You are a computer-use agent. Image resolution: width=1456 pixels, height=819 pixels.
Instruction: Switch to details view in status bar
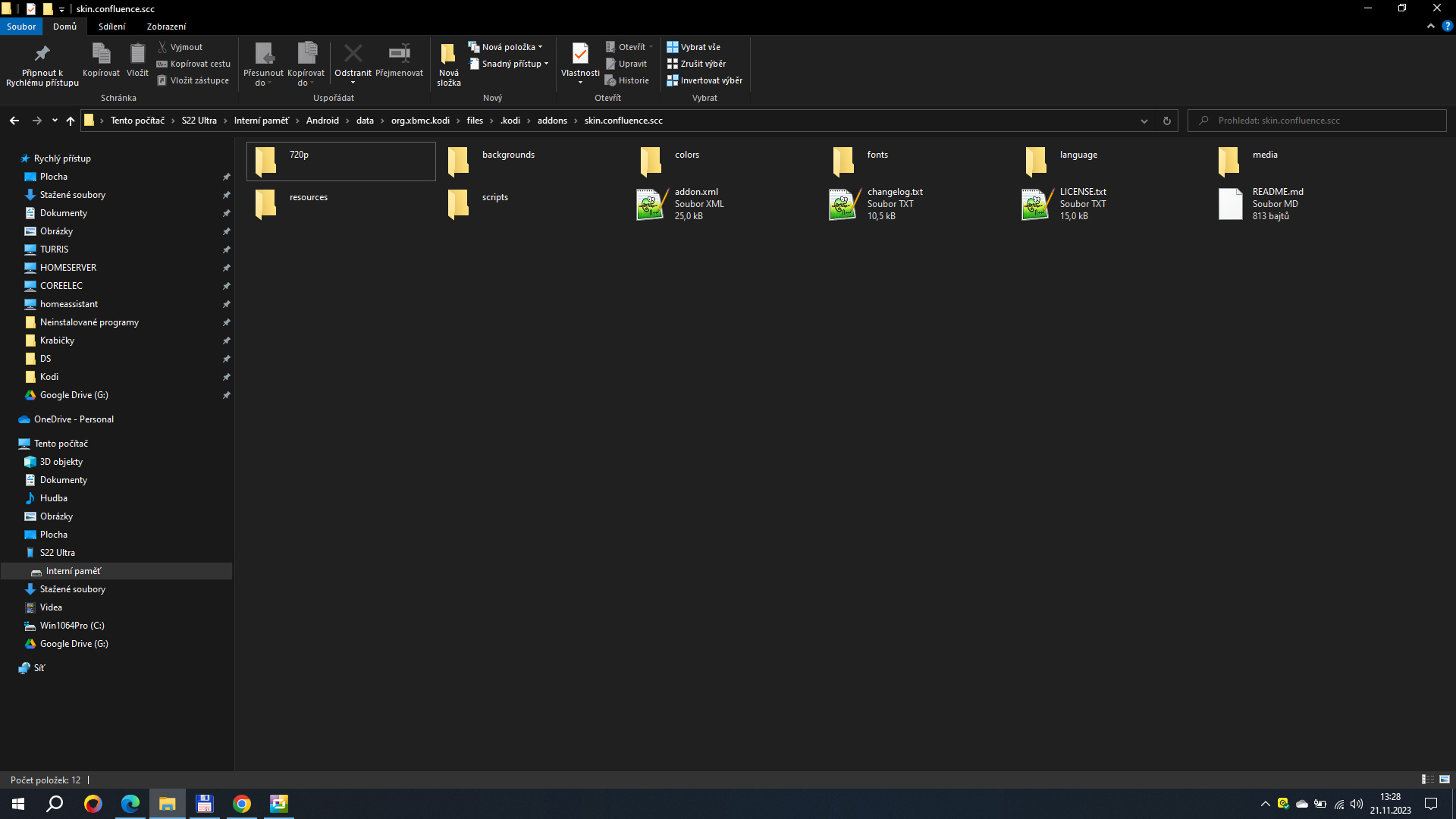tap(1427, 780)
